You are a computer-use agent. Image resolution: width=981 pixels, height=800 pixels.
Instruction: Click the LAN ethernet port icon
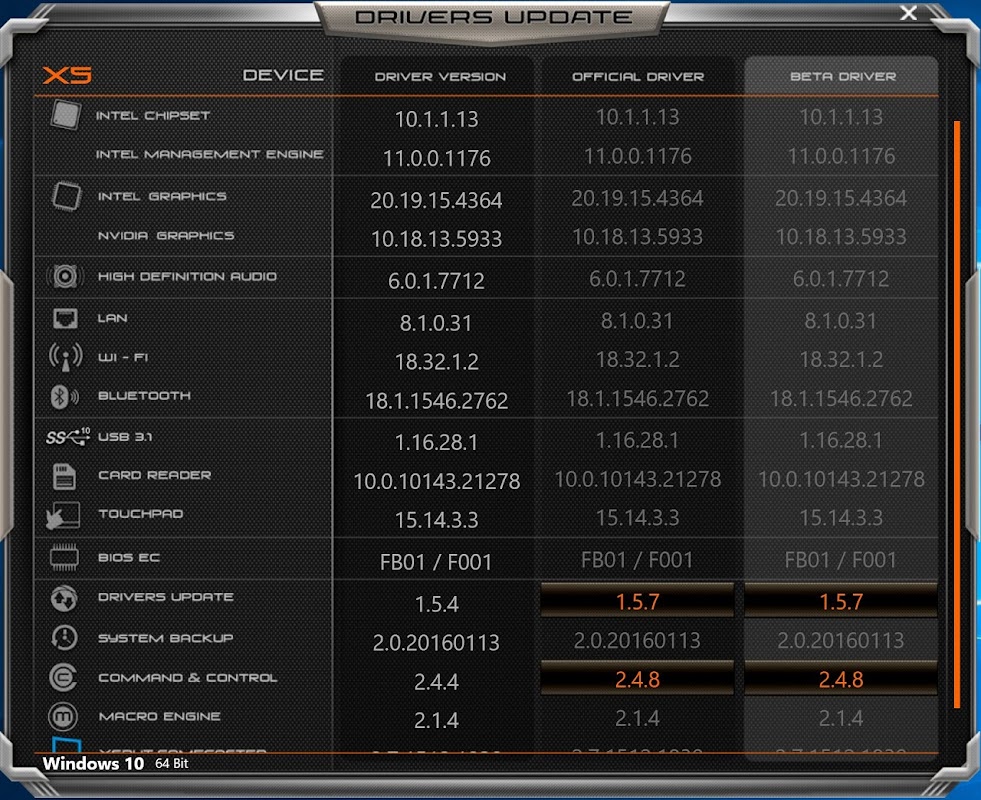[x=65, y=318]
